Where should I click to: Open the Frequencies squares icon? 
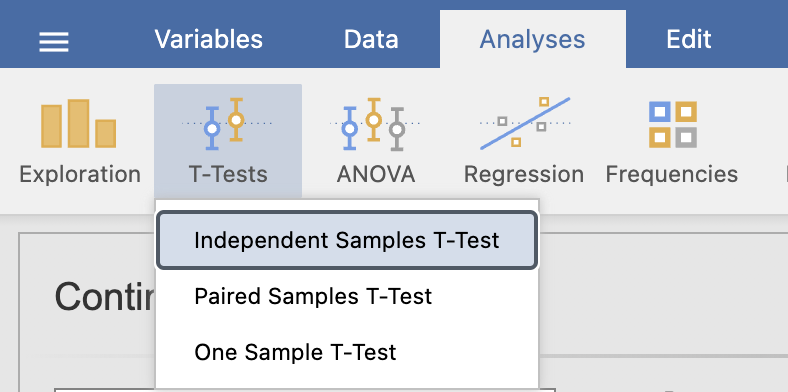click(x=672, y=124)
